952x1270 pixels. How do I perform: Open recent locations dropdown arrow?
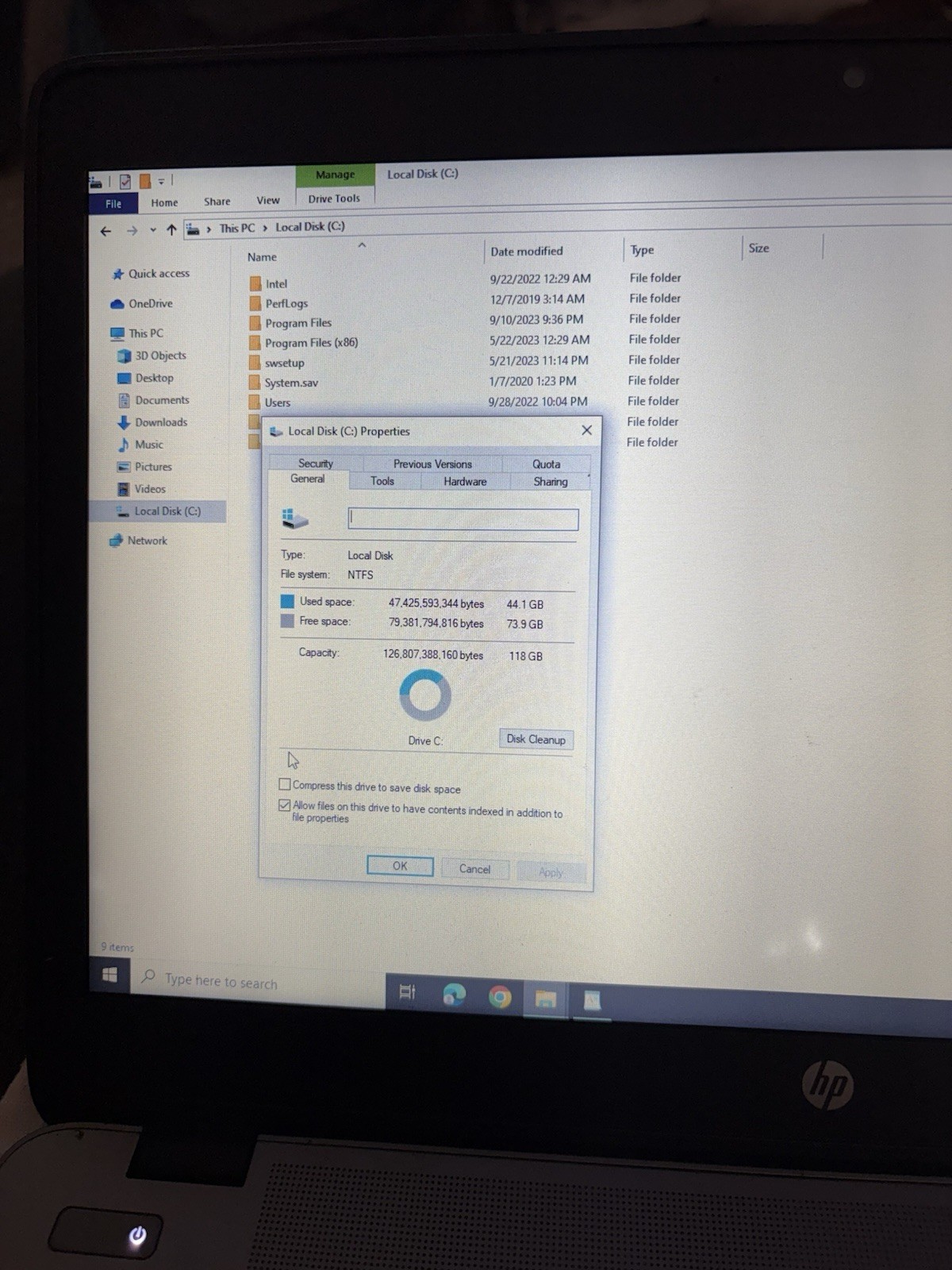coord(152,231)
